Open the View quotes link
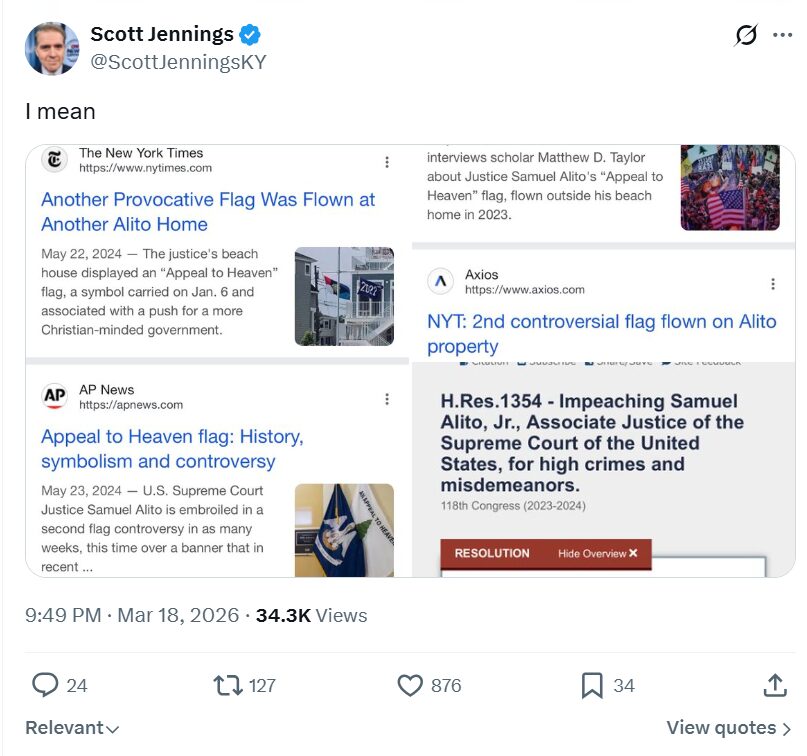The image size is (807, 756). [729, 728]
